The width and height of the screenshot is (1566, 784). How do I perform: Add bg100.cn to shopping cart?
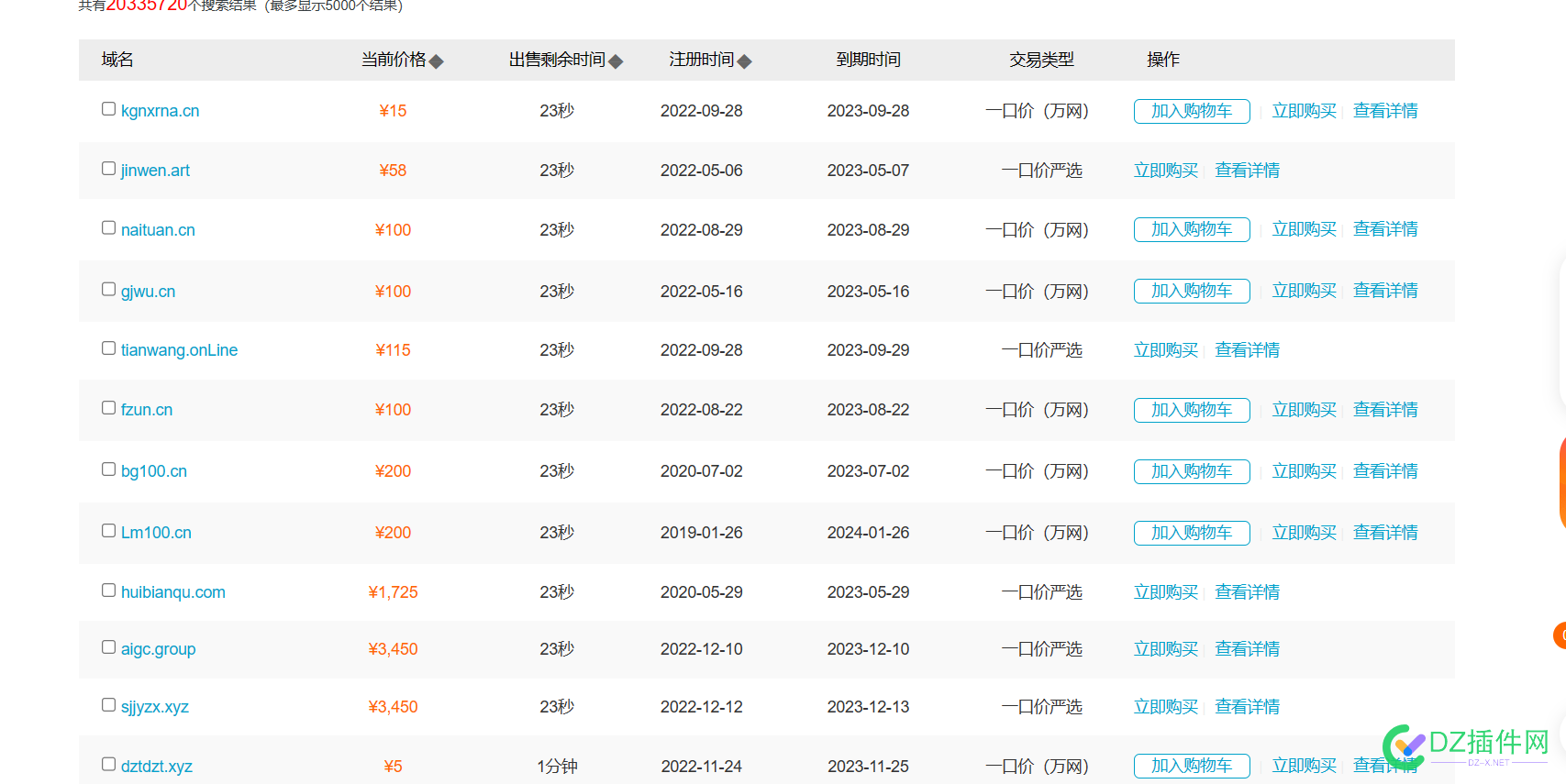coord(1192,471)
